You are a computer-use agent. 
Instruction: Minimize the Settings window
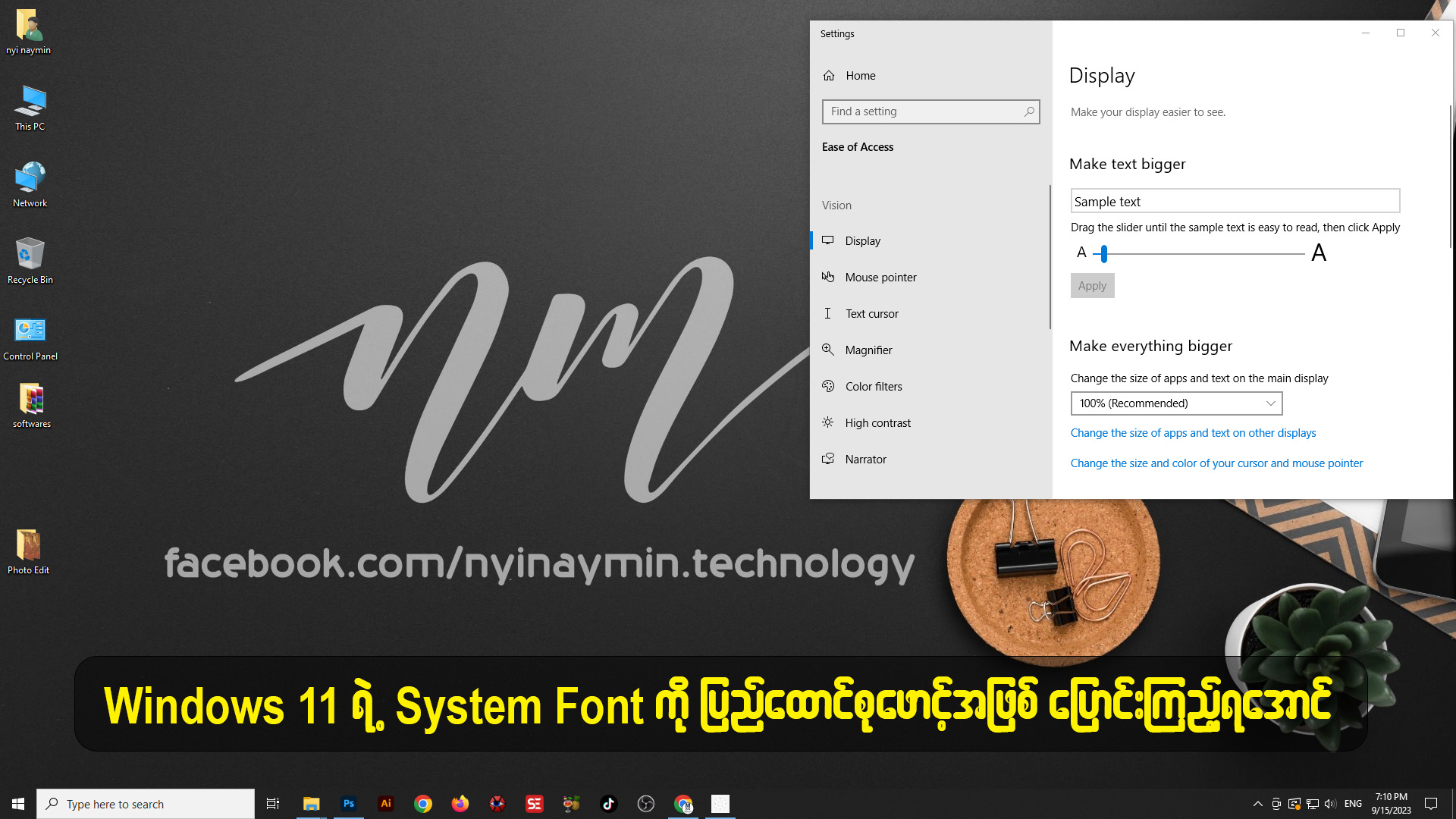tap(1366, 33)
